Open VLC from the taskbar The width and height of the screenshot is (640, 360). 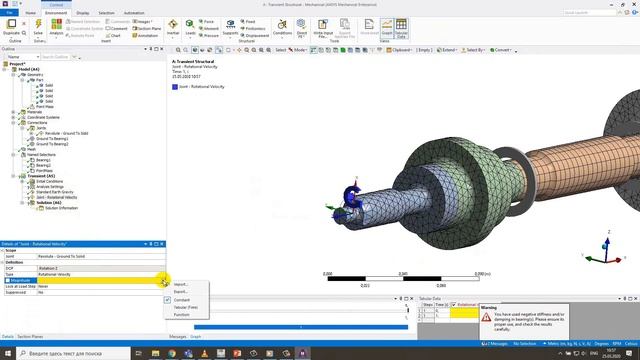pos(204,353)
